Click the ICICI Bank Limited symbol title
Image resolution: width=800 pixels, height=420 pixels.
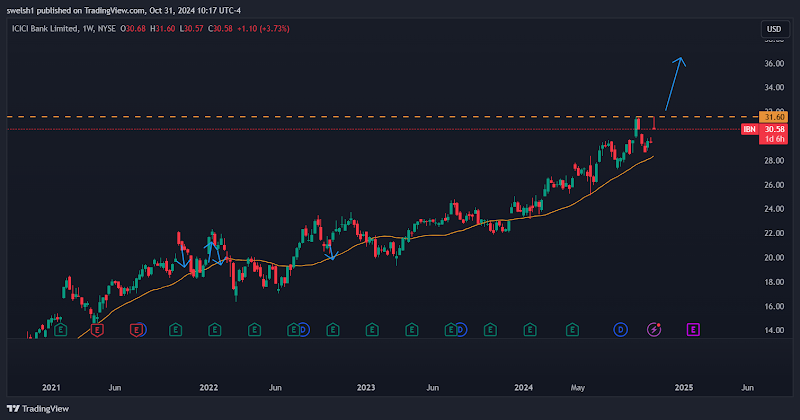[45, 29]
